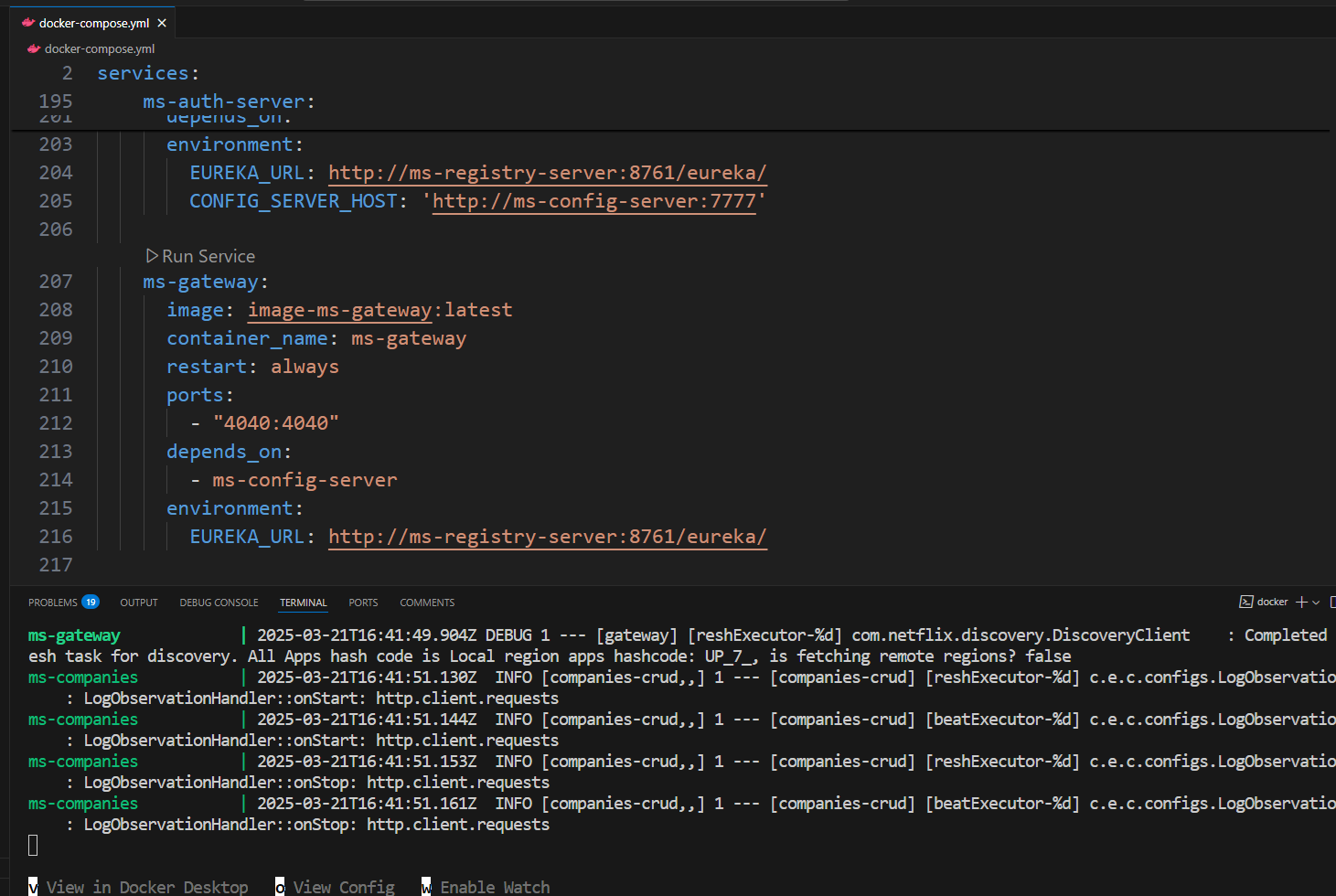
Task: Click the Run Service code lens link
Action: (208, 256)
